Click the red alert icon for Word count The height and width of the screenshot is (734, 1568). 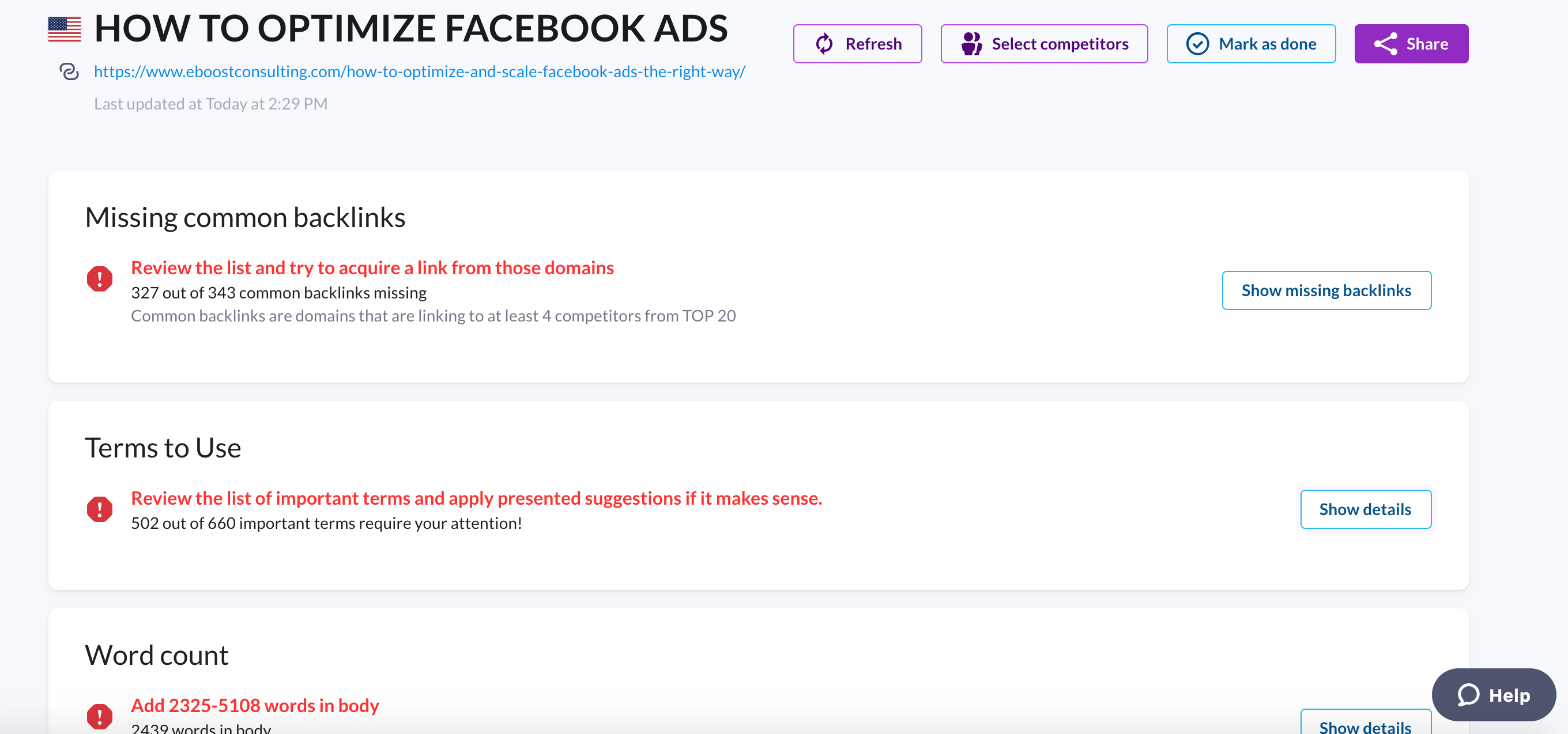100,716
